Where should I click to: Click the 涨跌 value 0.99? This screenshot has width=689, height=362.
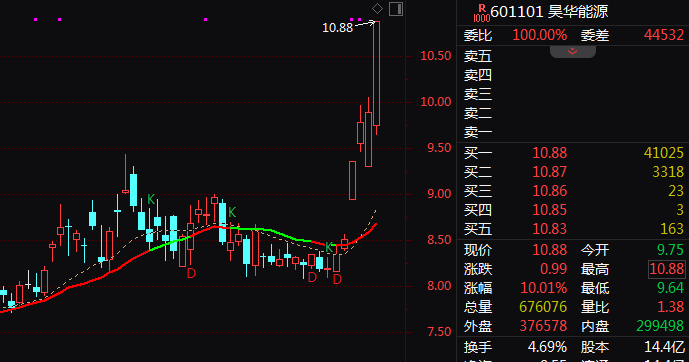pyautogui.click(x=554, y=269)
